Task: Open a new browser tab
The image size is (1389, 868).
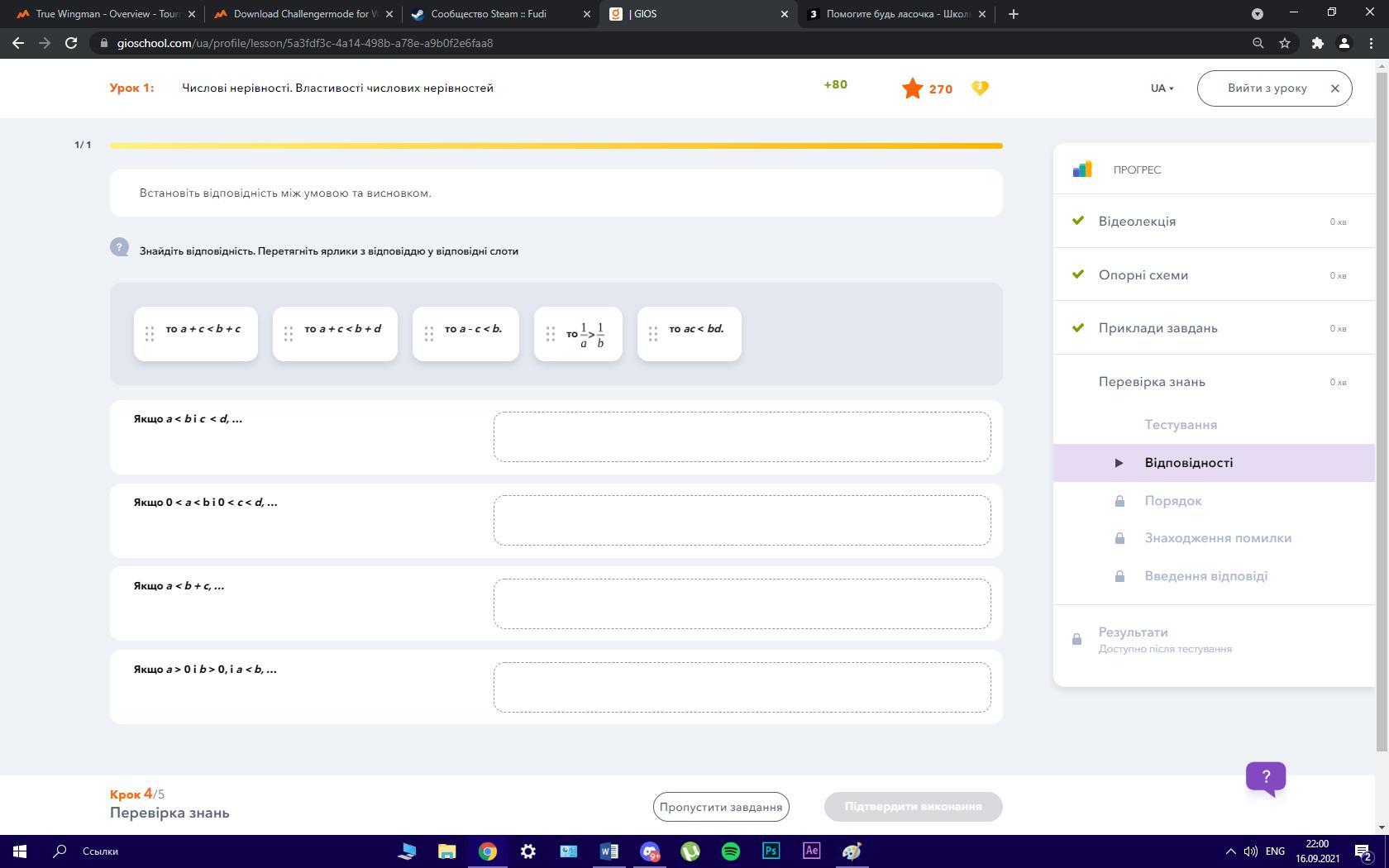Action: click(x=1014, y=14)
